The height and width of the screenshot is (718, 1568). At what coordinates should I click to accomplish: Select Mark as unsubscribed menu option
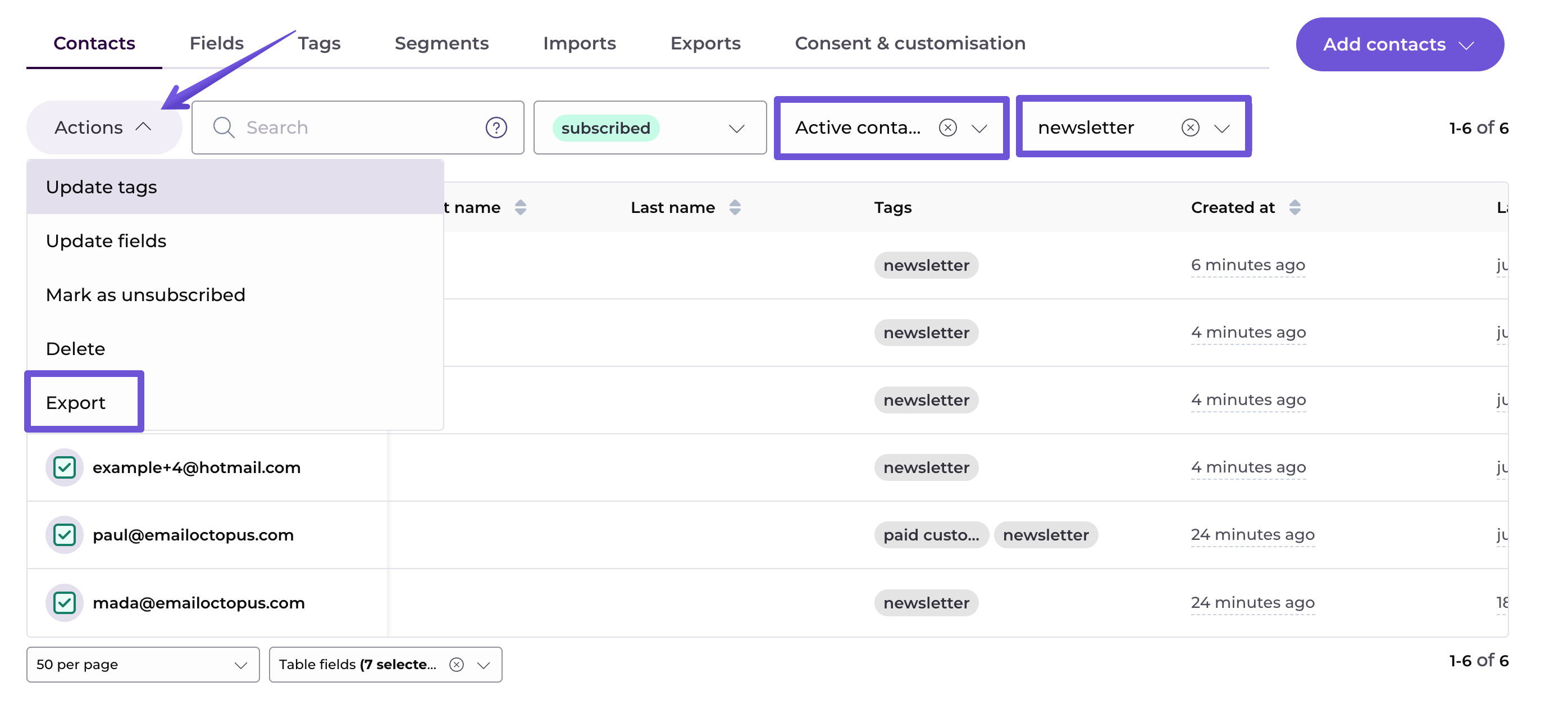pos(145,295)
